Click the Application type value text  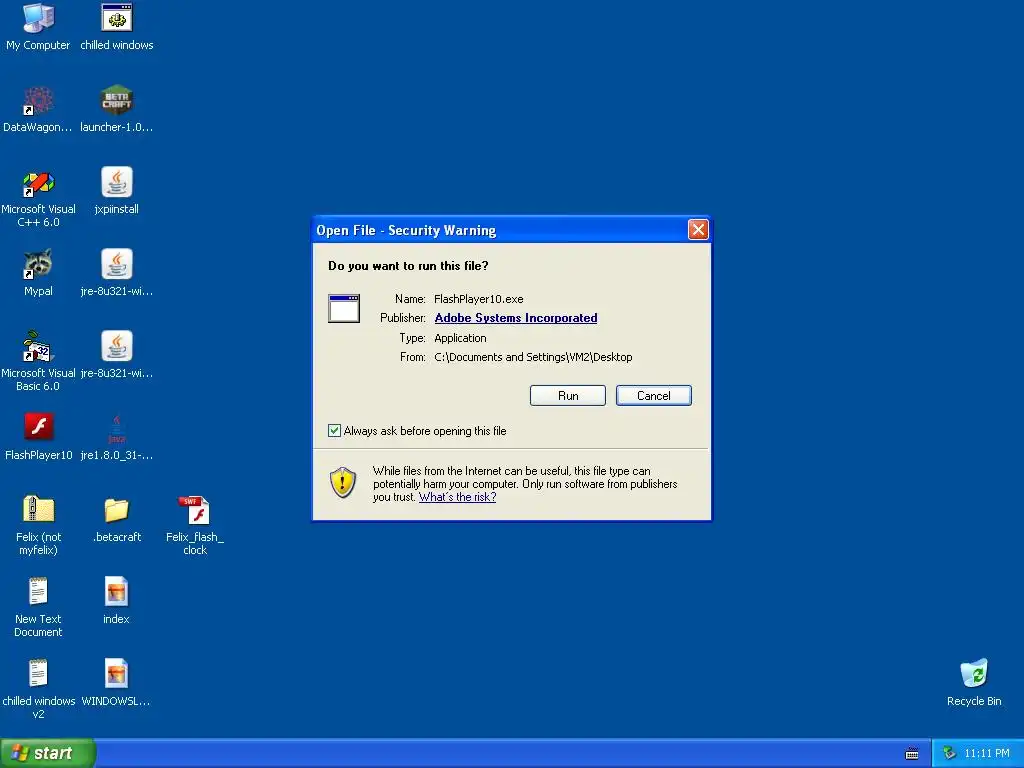click(460, 338)
